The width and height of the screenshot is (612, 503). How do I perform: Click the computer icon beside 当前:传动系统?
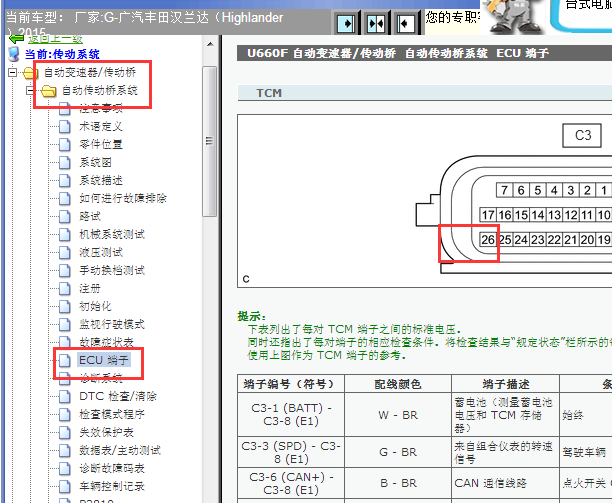pyautogui.click(x=14, y=54)
